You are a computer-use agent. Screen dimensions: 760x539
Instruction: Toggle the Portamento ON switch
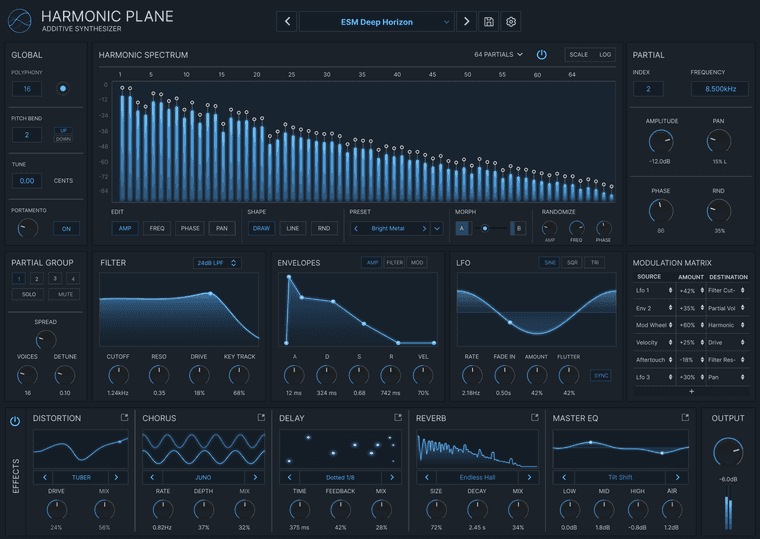point(66,229)
